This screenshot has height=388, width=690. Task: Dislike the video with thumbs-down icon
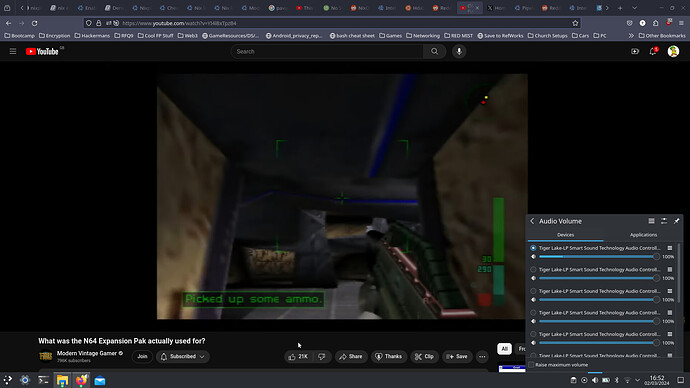tap(322, 356)
